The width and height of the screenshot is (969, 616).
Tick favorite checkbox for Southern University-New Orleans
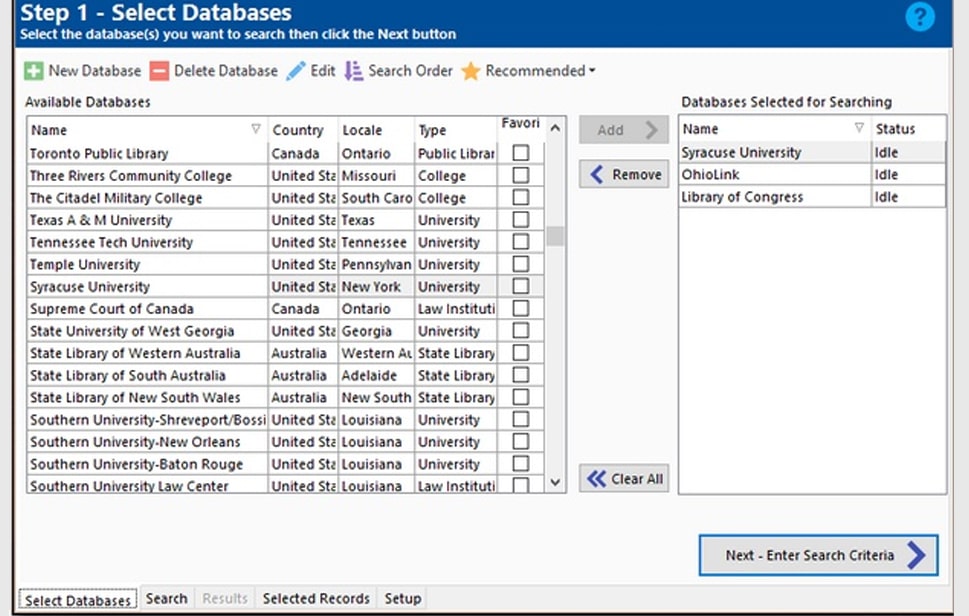pos(521,442)
